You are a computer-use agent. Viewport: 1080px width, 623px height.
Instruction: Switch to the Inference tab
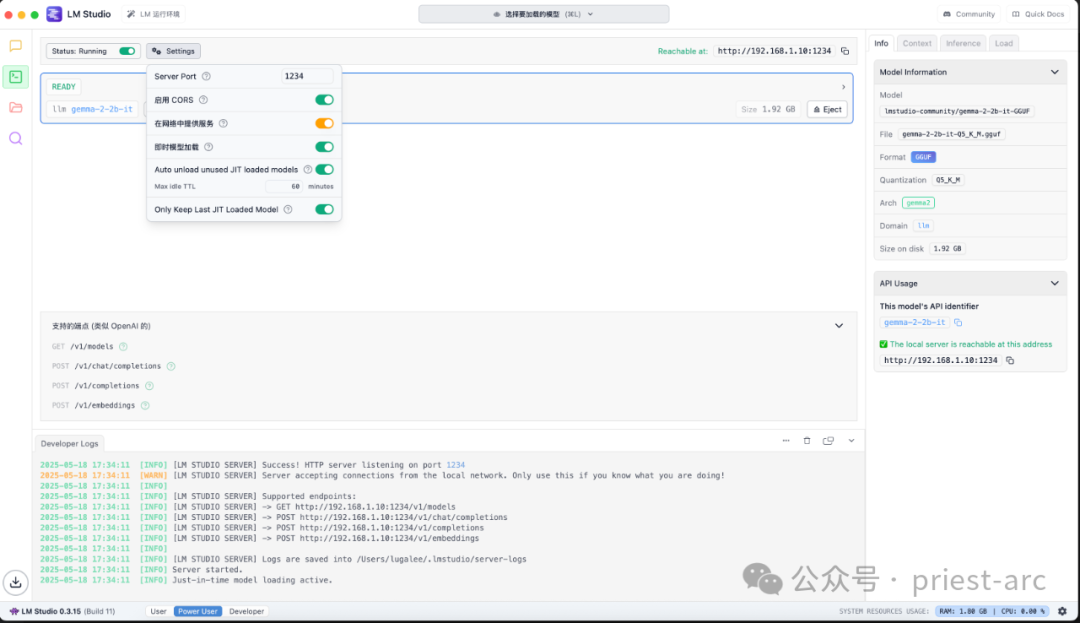click(x=963, y=43)
